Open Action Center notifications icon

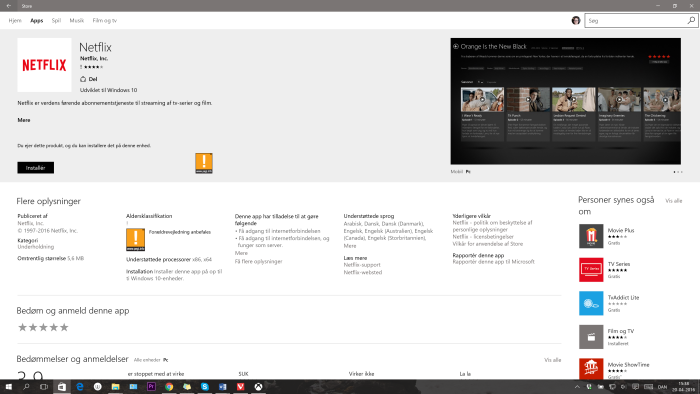point(635,387)
